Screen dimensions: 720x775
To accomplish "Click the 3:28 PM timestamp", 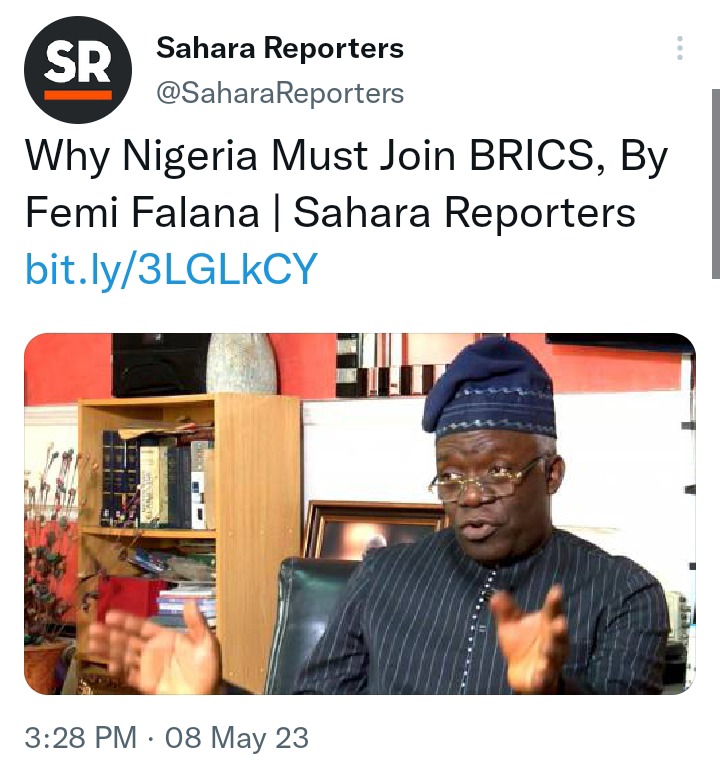I will click(x=81, y=737).
